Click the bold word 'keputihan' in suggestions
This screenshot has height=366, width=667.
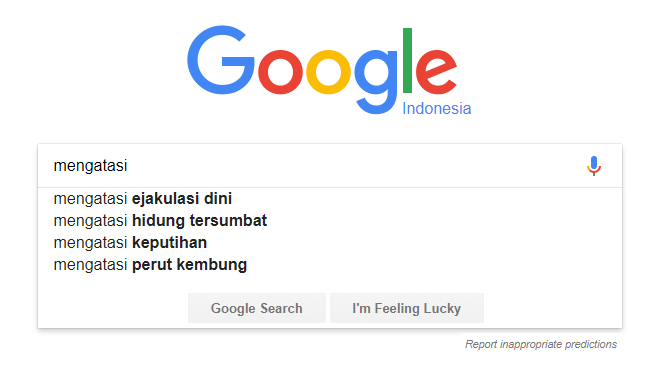pyautogui.click(x=169, y=243)
